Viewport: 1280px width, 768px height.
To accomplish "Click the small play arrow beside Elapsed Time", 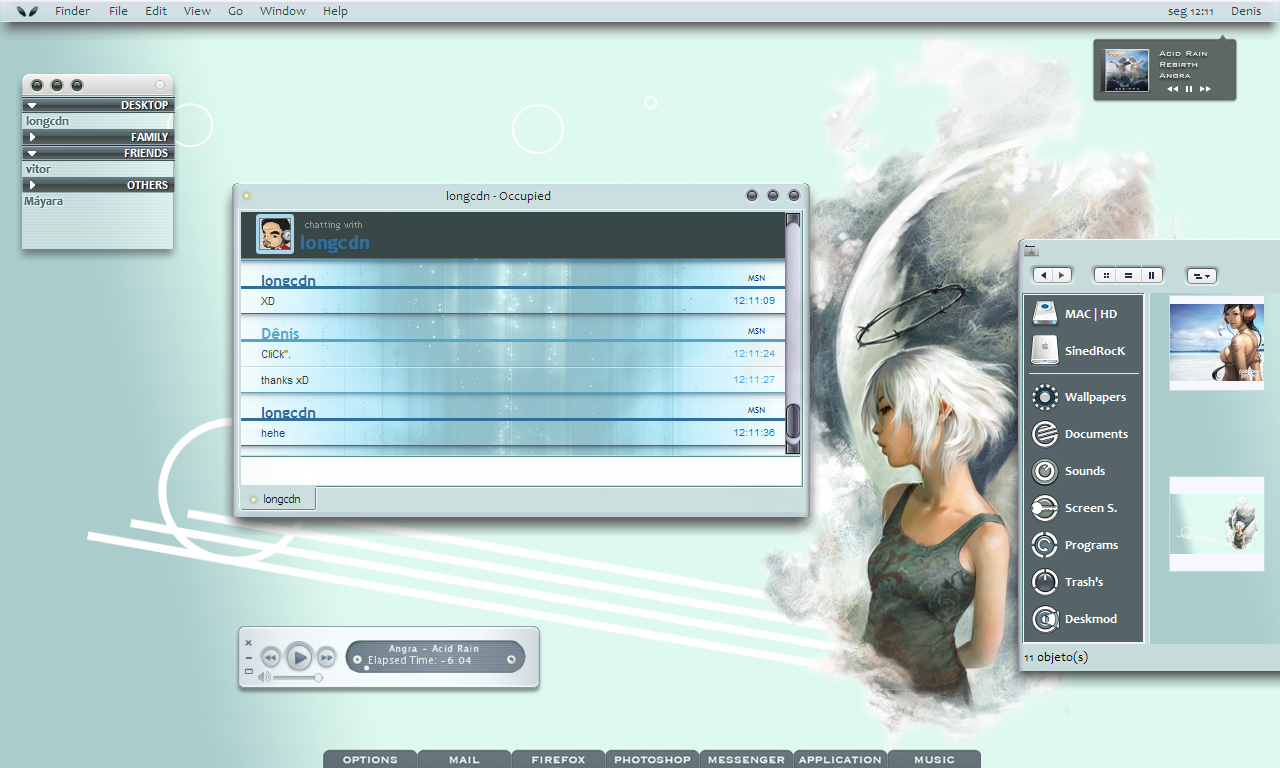I will (358, 659).
